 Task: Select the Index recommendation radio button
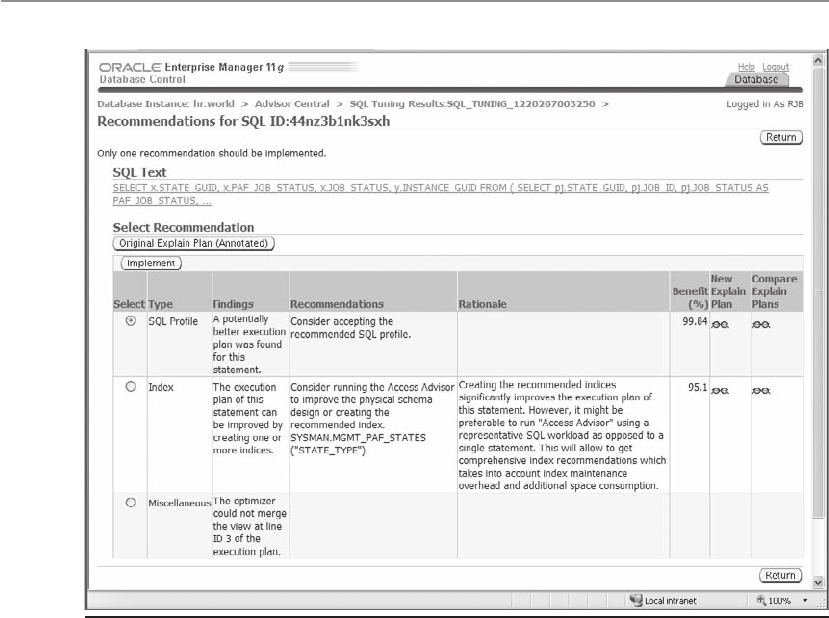pos(131,386)
